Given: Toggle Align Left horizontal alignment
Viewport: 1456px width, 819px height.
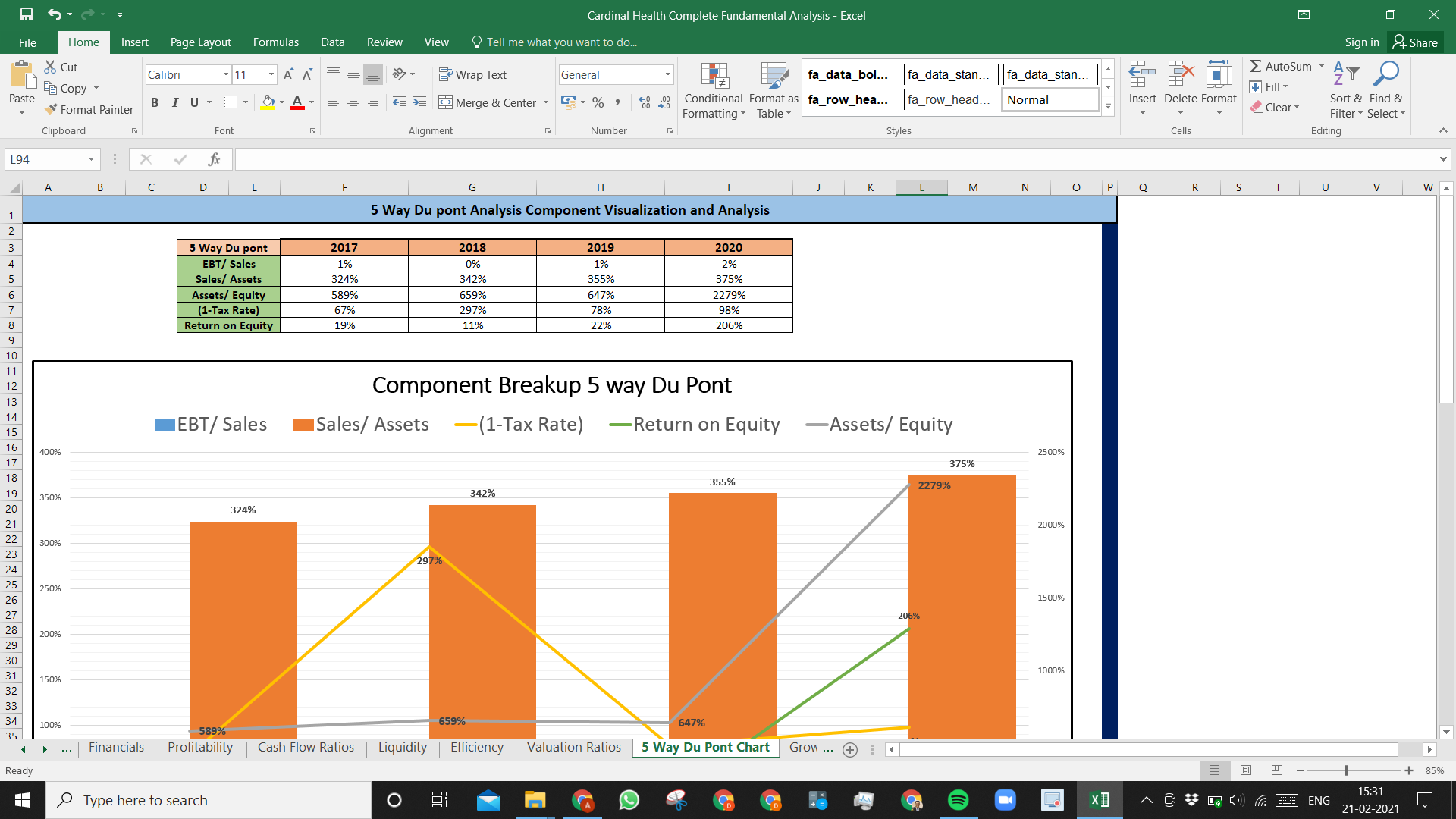Looking at the screenshot, I should pyautogui.click(x=334, y=102).
